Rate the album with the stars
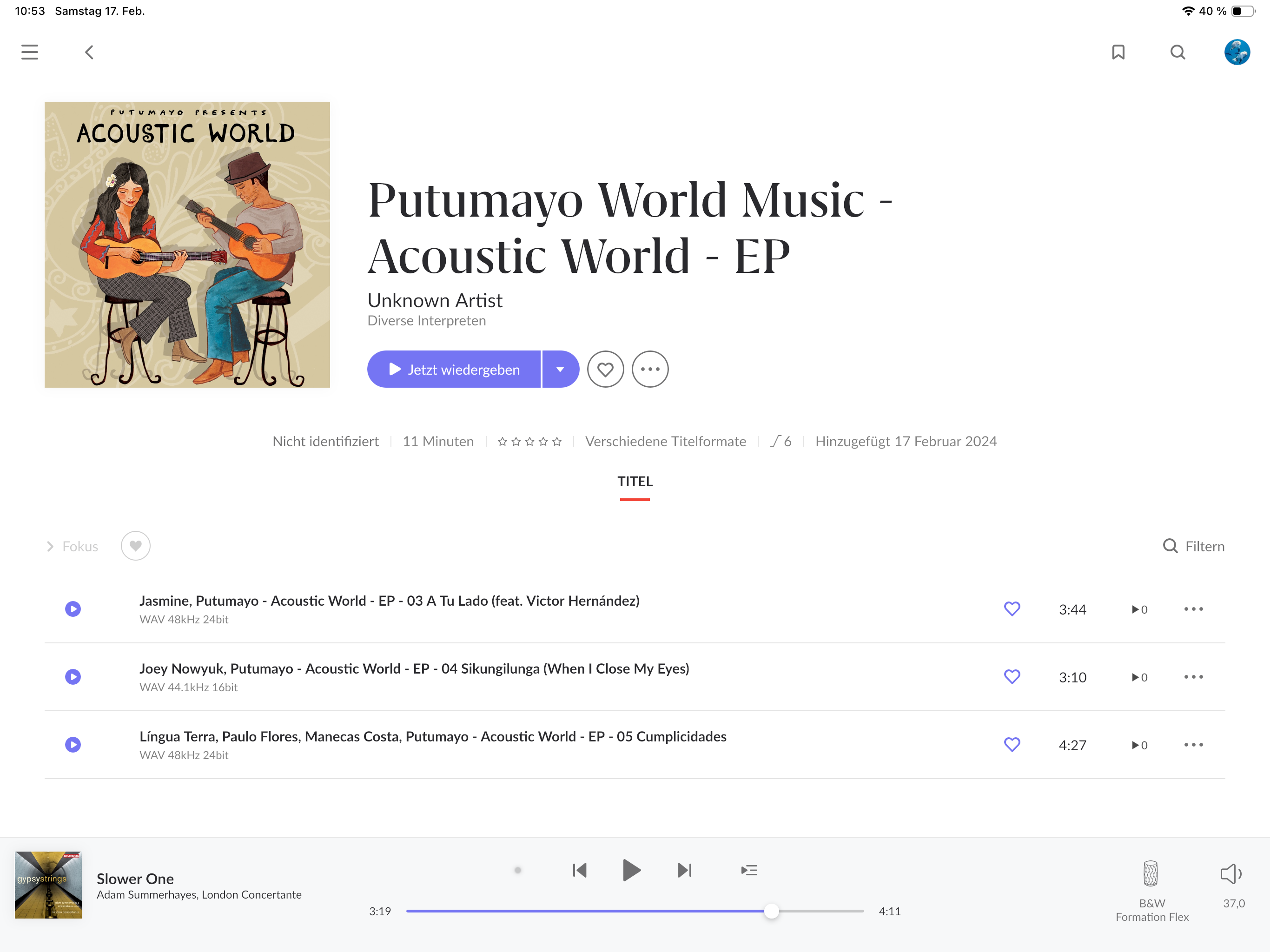This screenshot has height=952, width=1270. [x=529, y=442]
